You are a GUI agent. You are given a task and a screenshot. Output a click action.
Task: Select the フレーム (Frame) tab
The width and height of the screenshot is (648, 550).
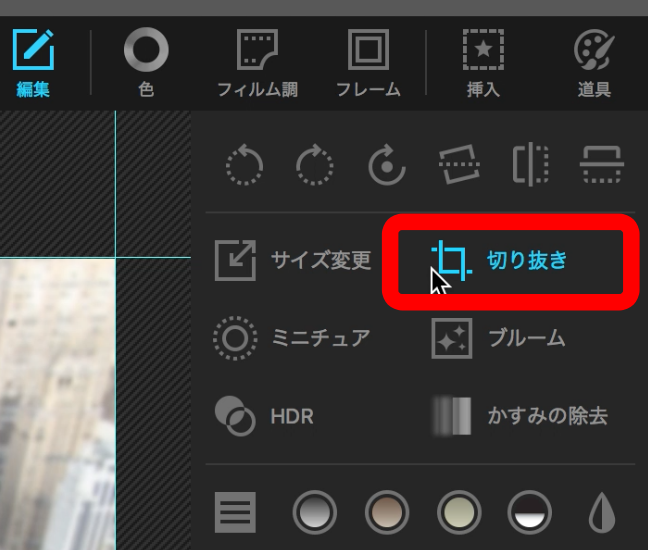(x=368, y=63)
